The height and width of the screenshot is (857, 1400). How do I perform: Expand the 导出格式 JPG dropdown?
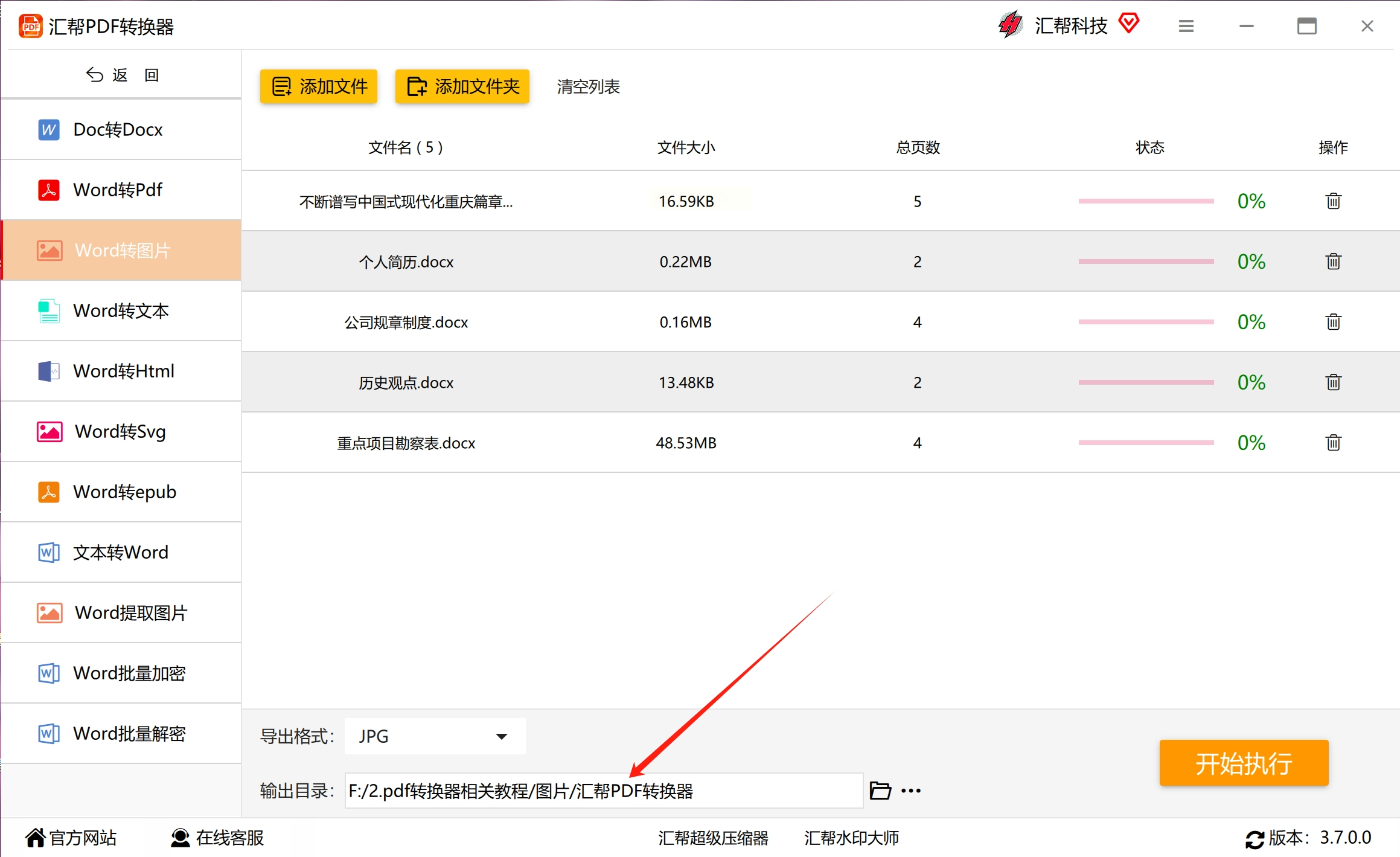pyautogui.click(x=435, y=736)
